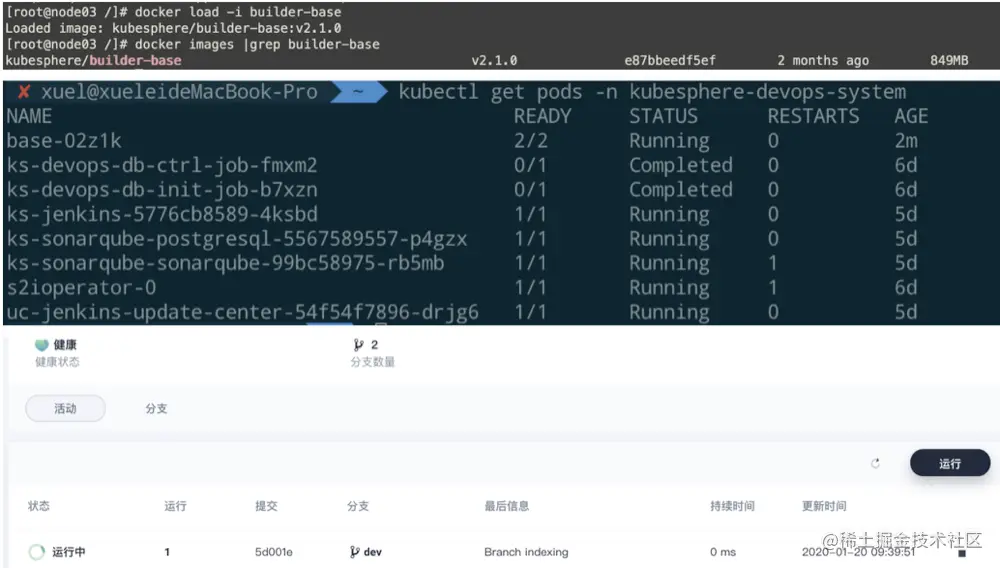Image resolution: width=1000 pixels, height=568 pixels.
Task: Click the v2.1.0 image tag
Action: tap(494, 61)
